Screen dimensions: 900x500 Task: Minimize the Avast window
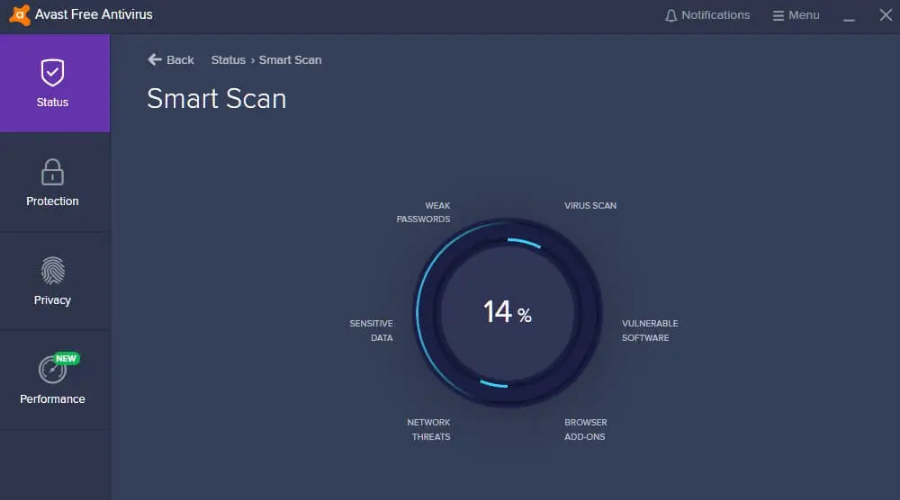[x=849, y=20]
